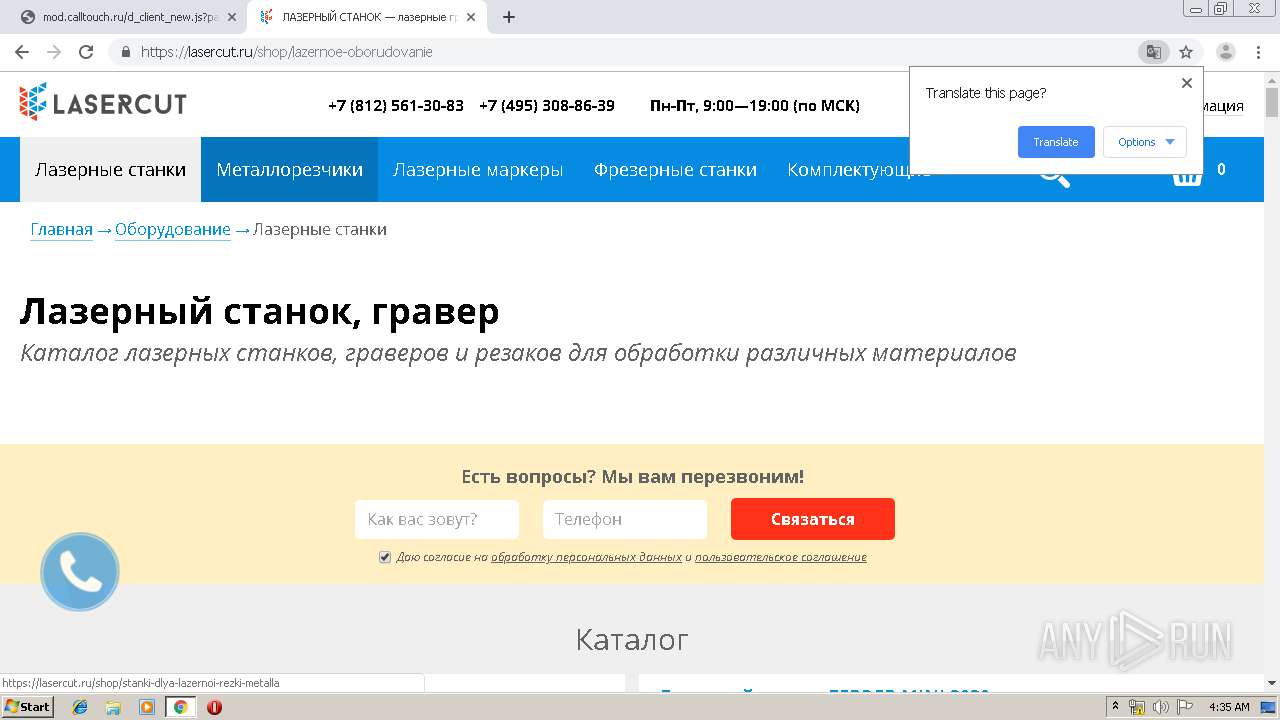
Task: View site info via the padlock icon
Action: pos(126,52)
